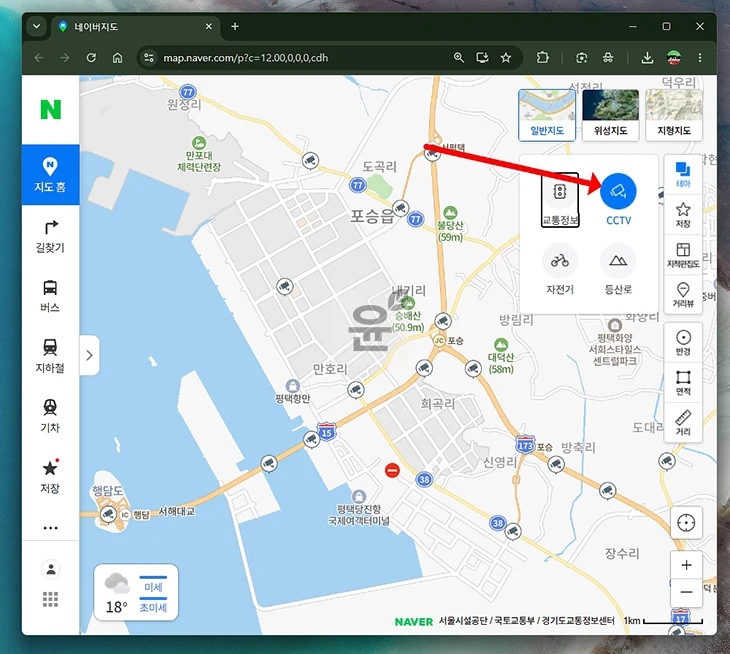The image size is (730, 654).
Task: Click the zoom magnifier in address bar
Action: coord(459,58)
